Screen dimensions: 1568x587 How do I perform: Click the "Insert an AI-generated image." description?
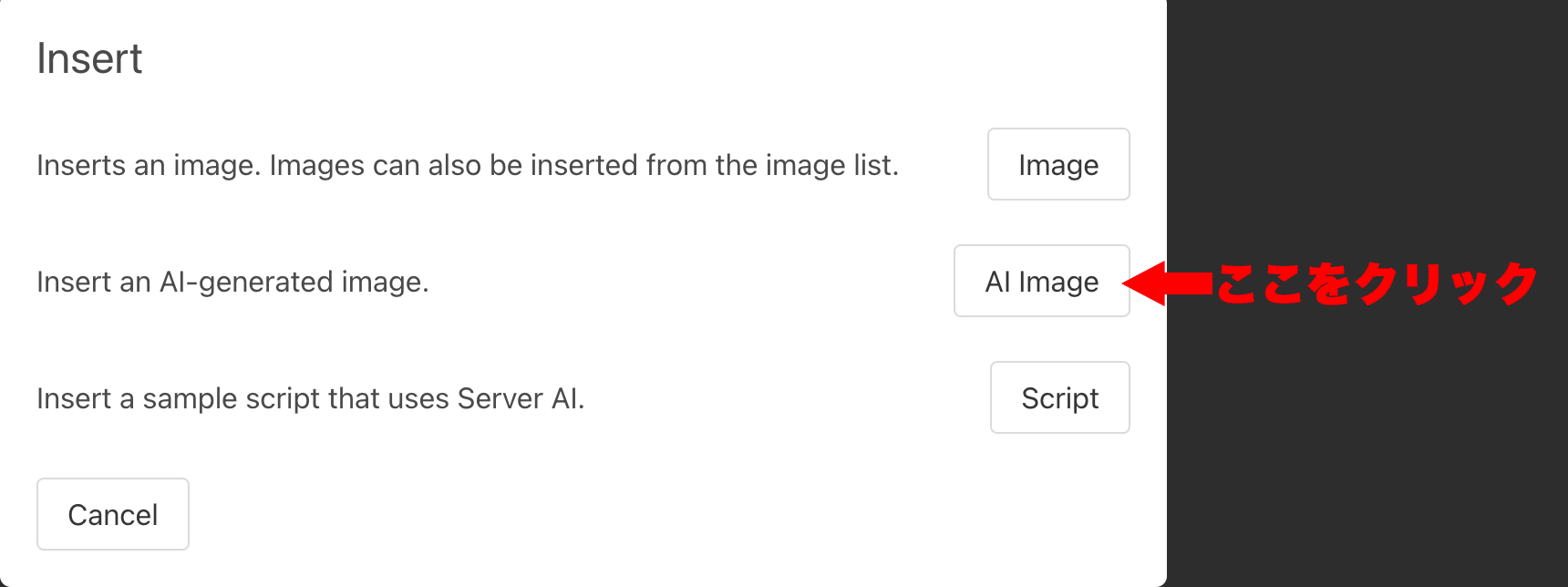point(232,282)
